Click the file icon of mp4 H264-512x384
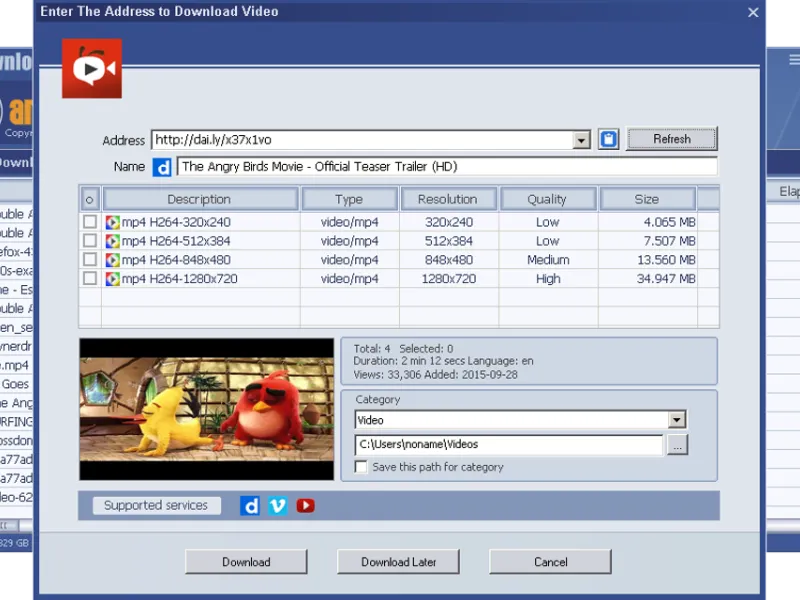 coord(112,241)
